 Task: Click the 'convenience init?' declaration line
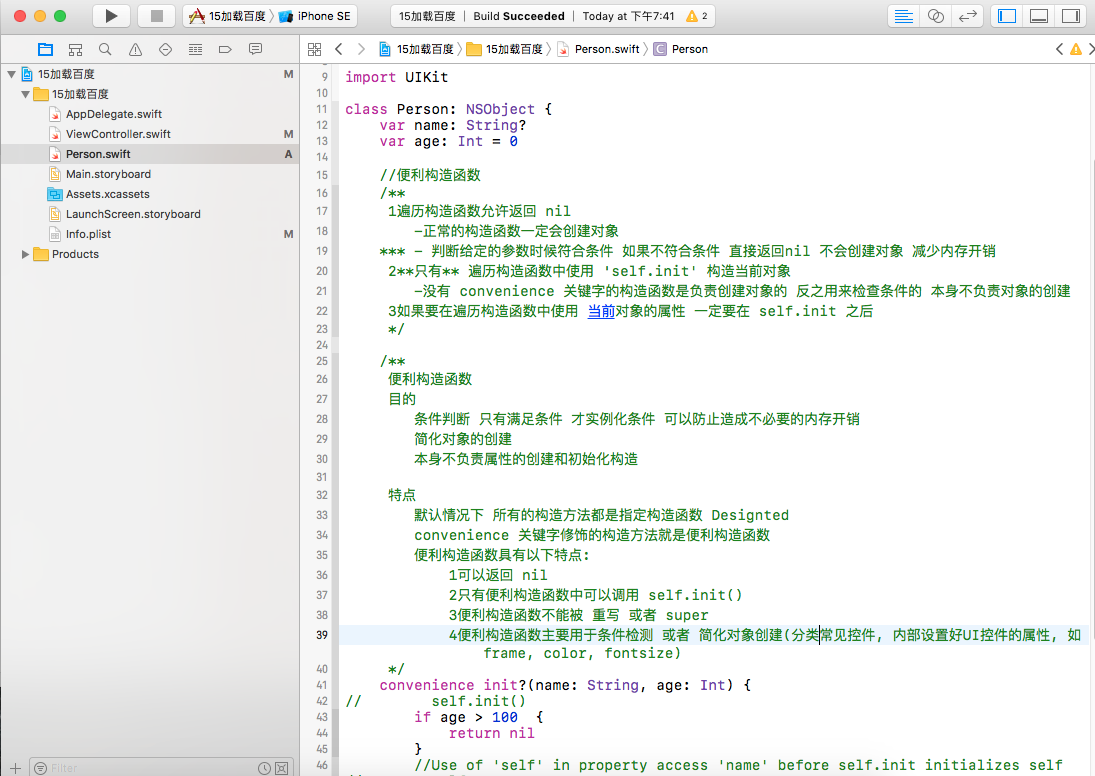tap(565, 685)
